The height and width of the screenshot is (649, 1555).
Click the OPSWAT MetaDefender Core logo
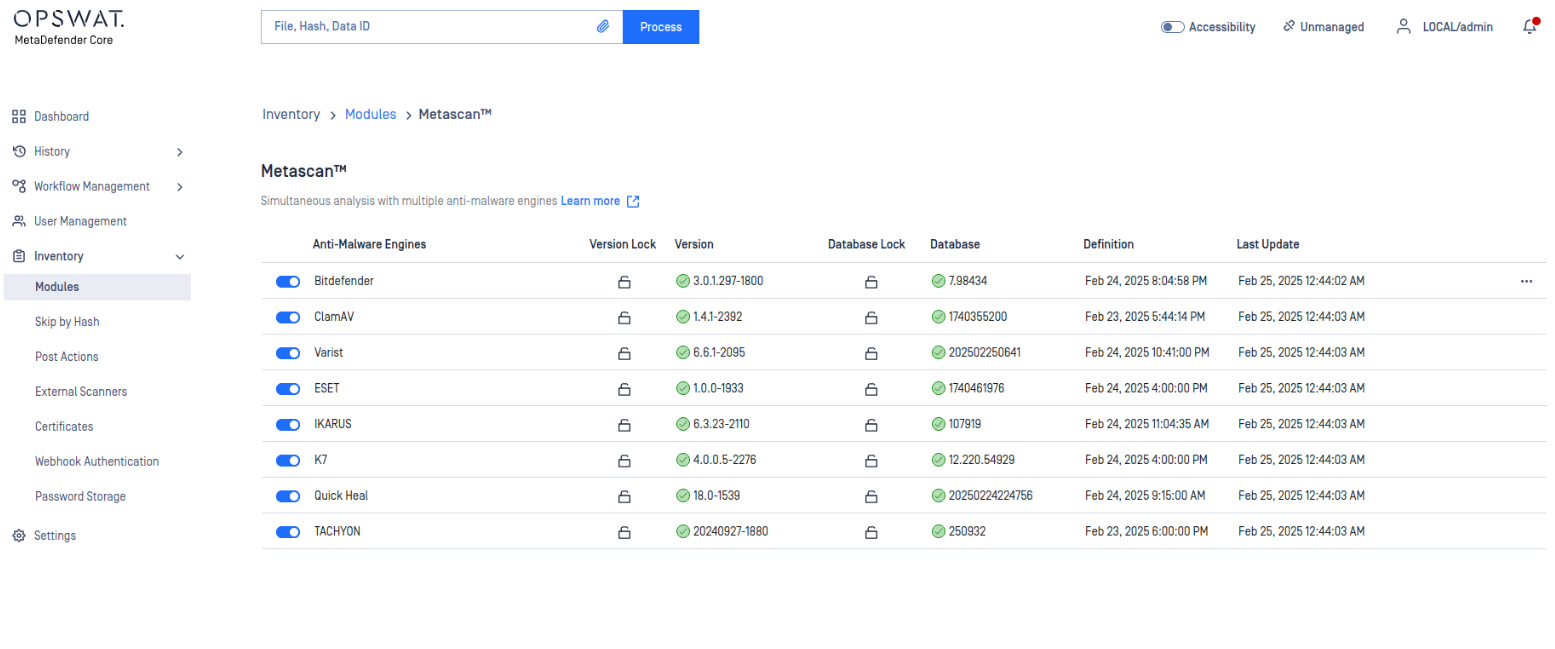pos(70,28)
